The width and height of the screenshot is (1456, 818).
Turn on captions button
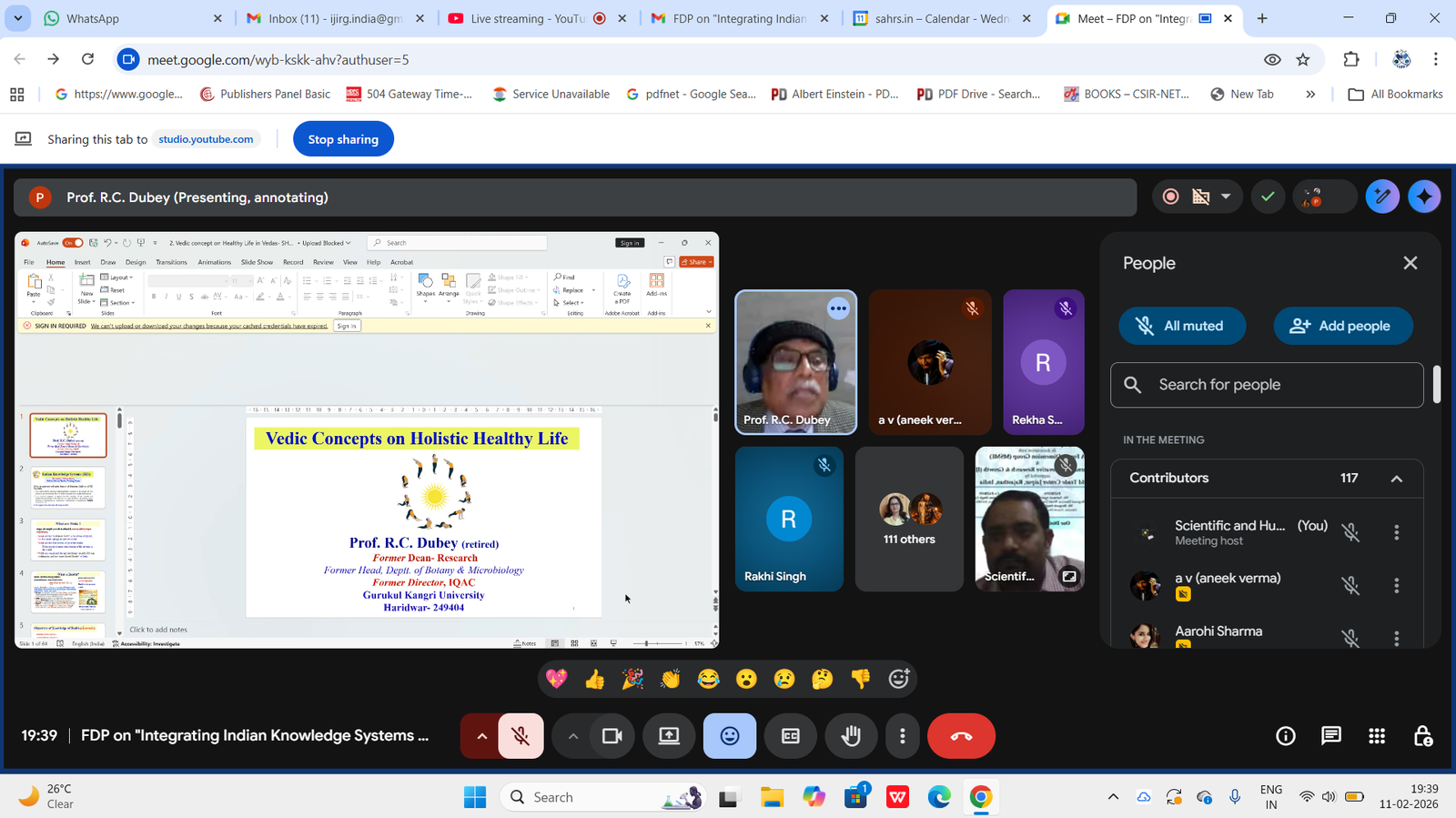[x=790, y=736]
